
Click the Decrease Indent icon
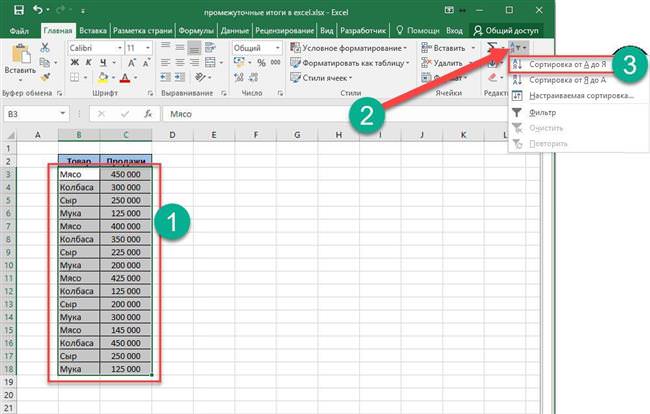coord(165,77)
